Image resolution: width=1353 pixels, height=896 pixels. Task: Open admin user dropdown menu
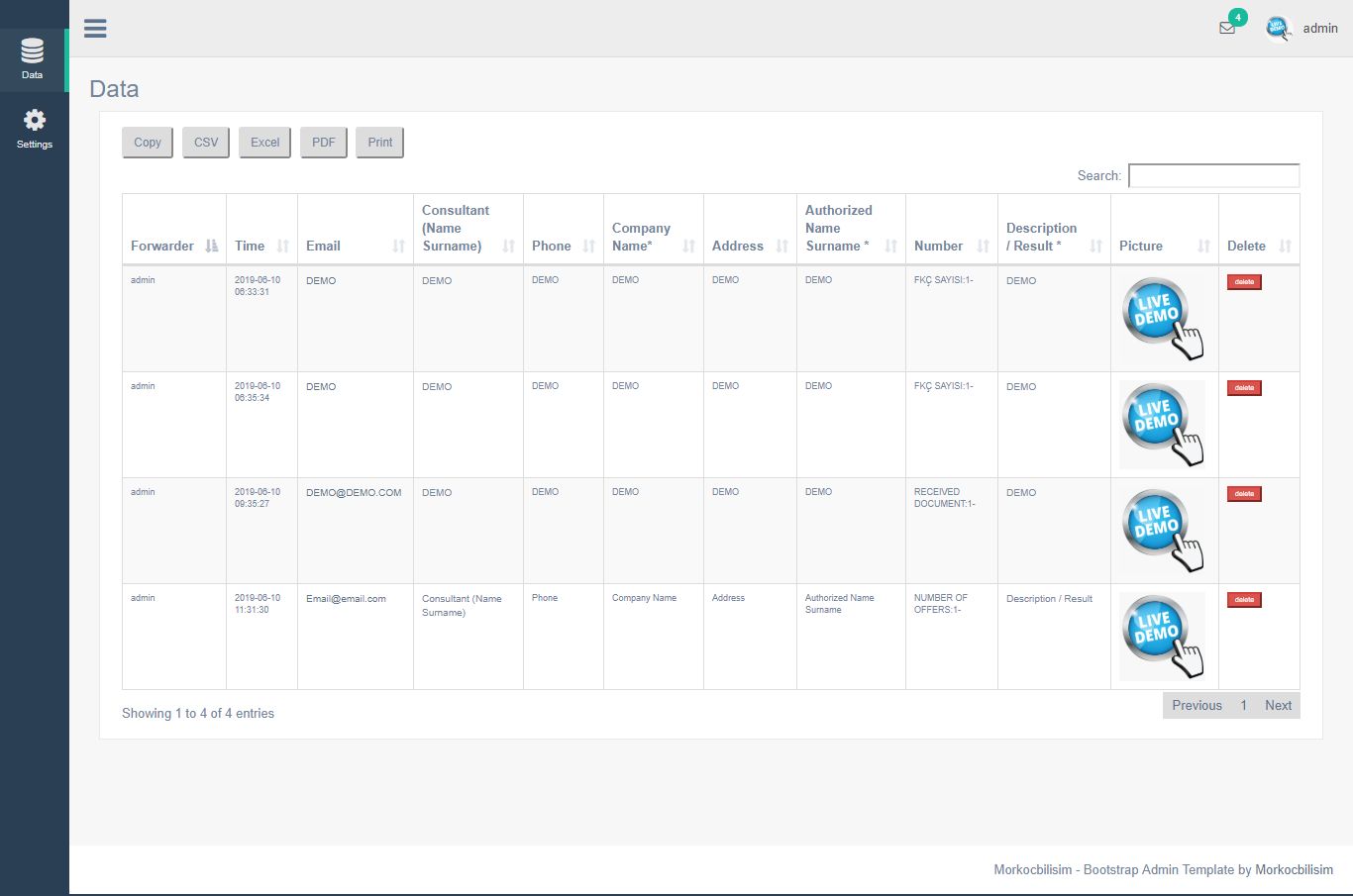(x=1319, y=28)
